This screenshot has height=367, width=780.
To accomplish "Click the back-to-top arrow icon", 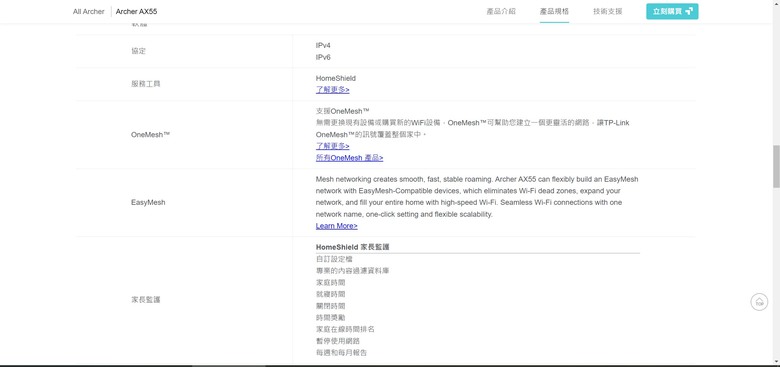I will (x=759, y=302).
